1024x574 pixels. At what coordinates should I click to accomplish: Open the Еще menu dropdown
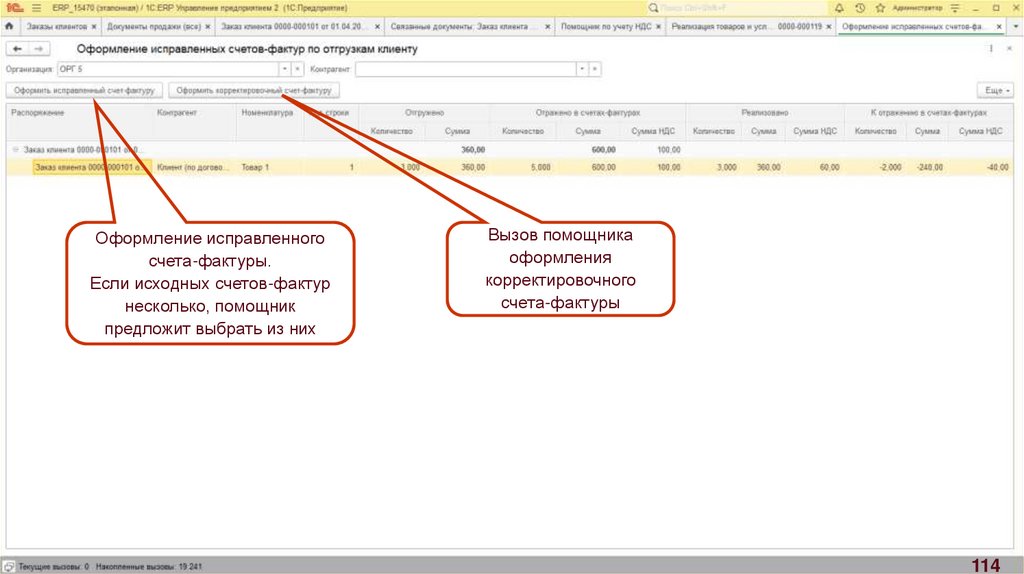click(996, 91)
